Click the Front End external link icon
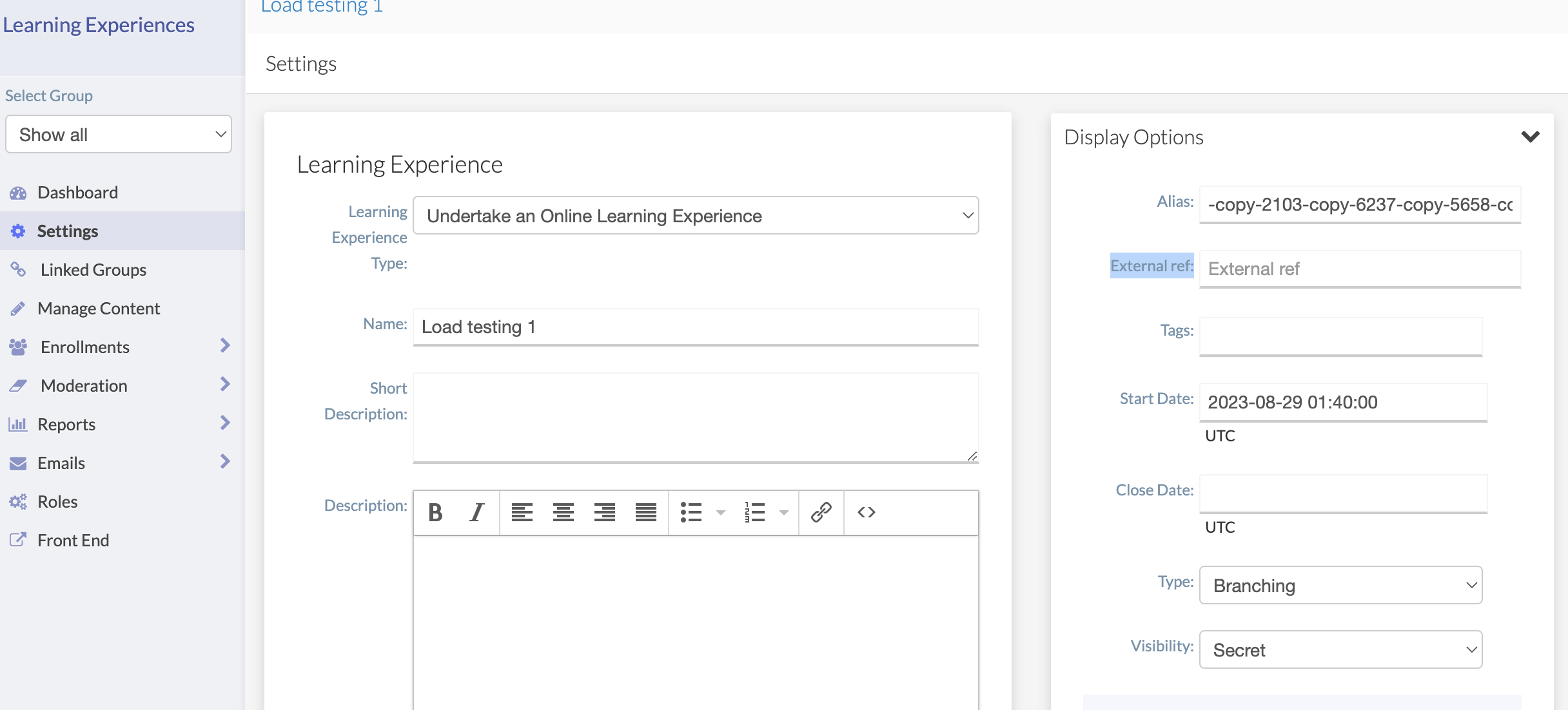 coord(18,540)
